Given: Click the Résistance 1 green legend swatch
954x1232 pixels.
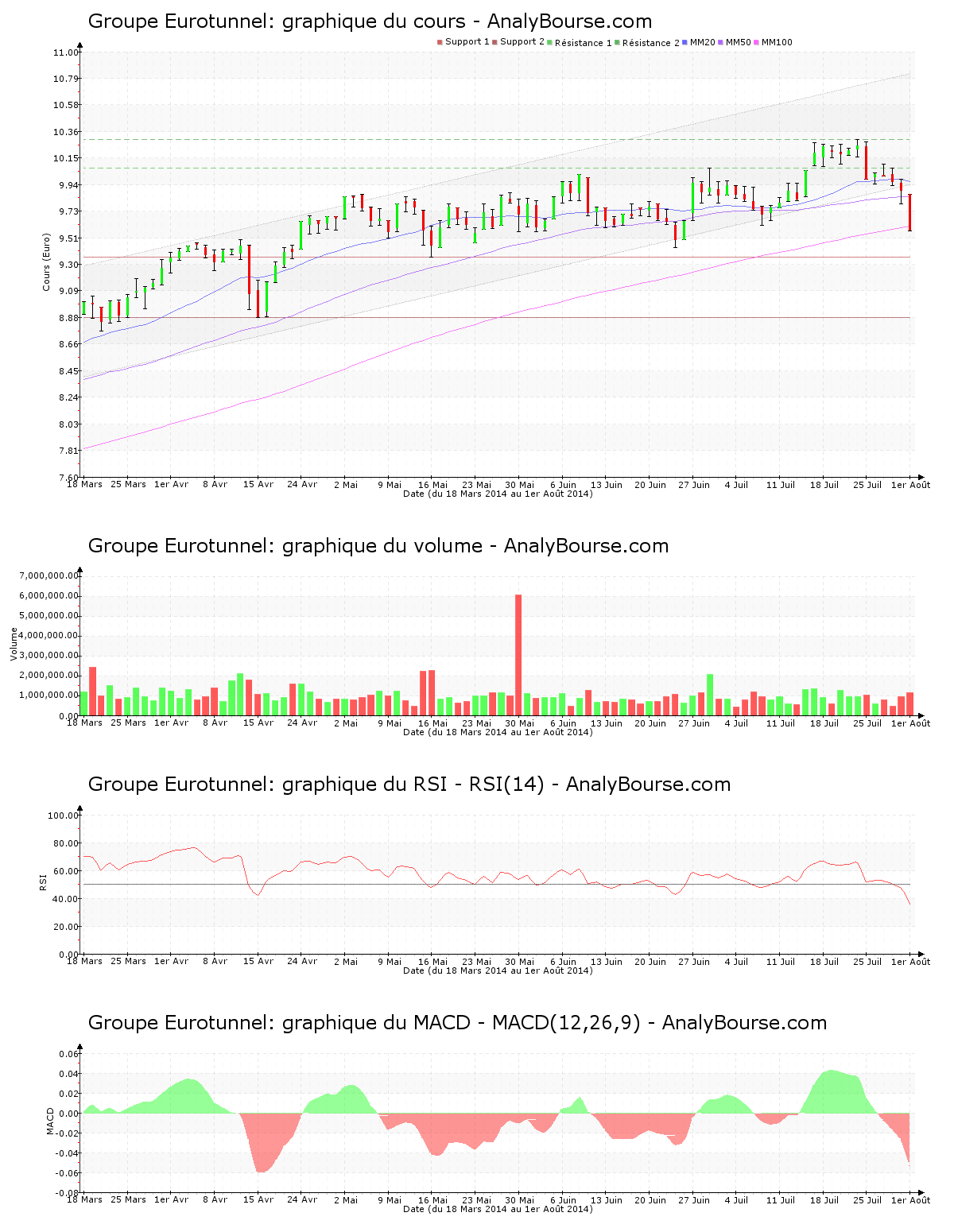Looking at the screenshot, I should [549, 42].
